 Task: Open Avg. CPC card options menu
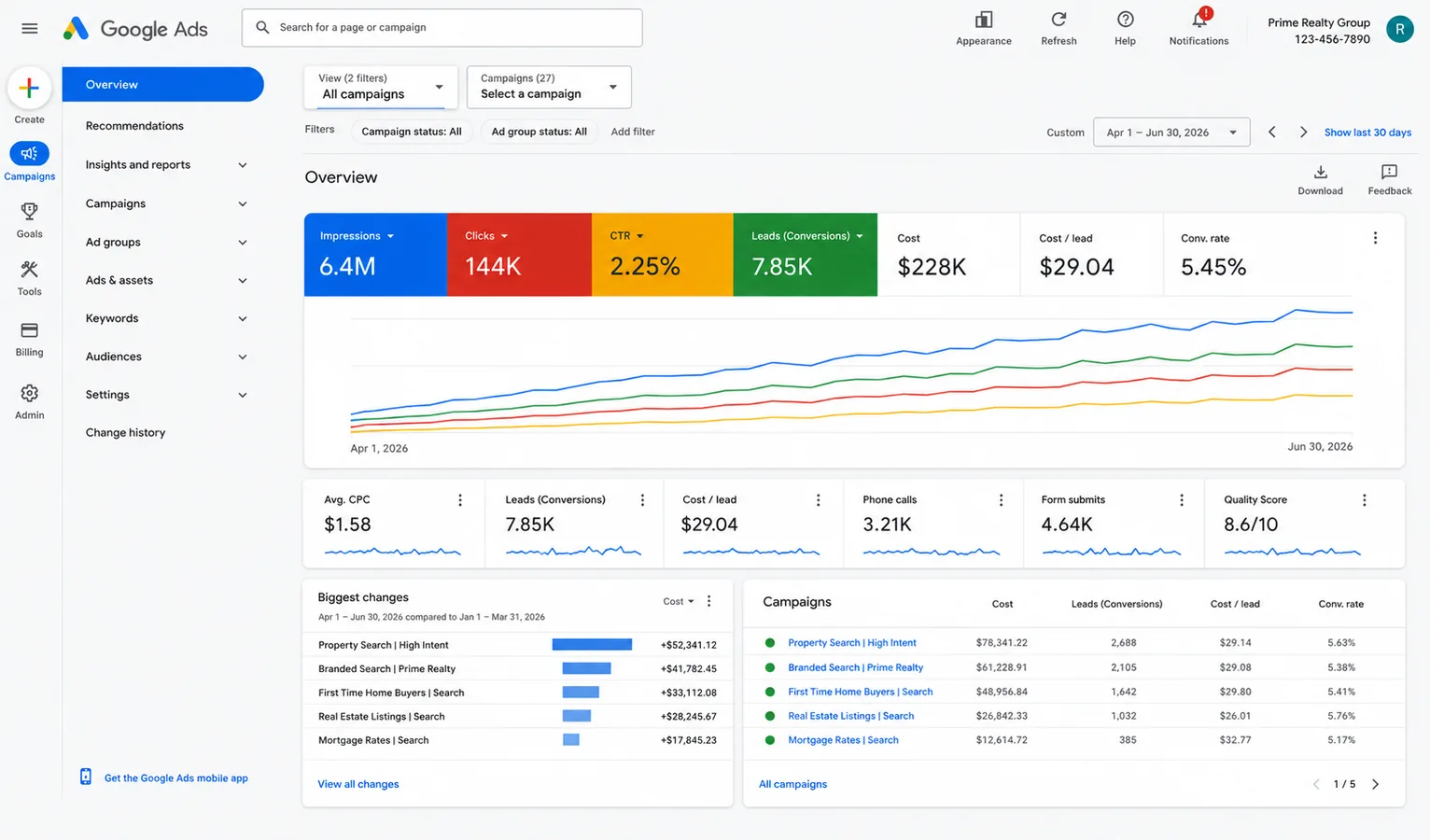[x=460, y=500]
